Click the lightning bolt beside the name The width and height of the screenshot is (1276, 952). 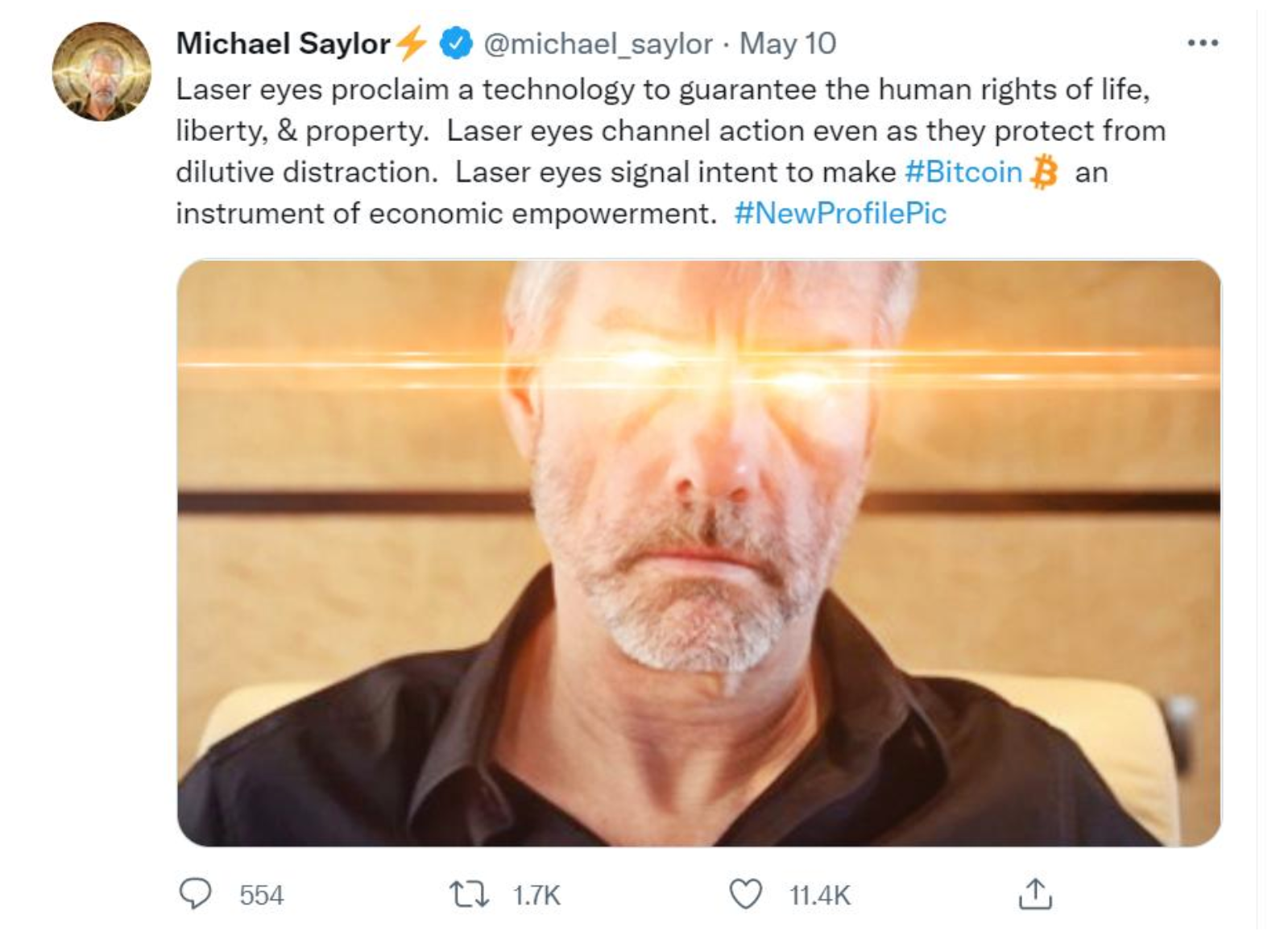[413, 43]
